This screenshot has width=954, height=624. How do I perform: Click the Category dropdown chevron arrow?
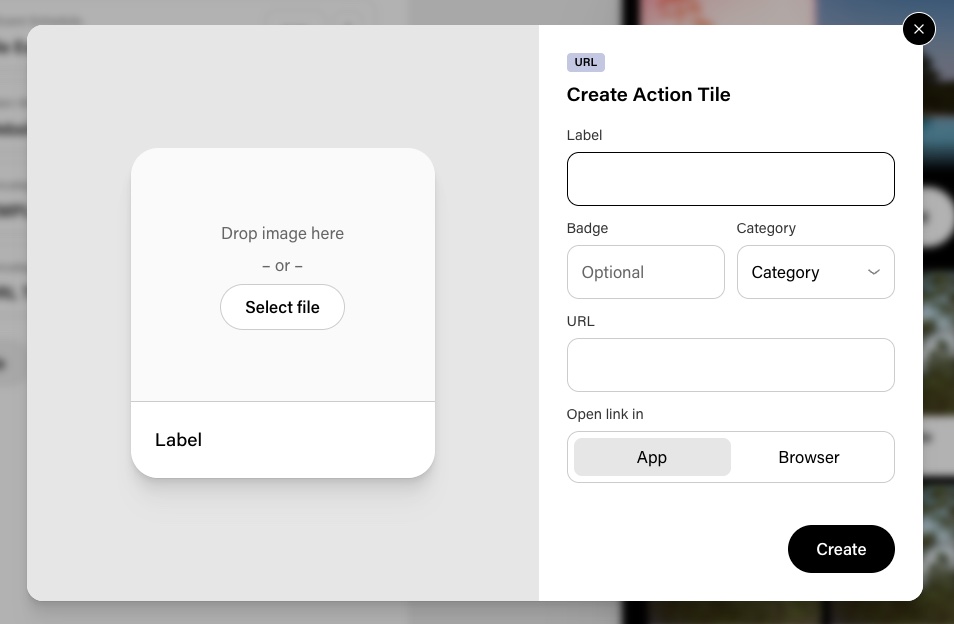(873, 272)
